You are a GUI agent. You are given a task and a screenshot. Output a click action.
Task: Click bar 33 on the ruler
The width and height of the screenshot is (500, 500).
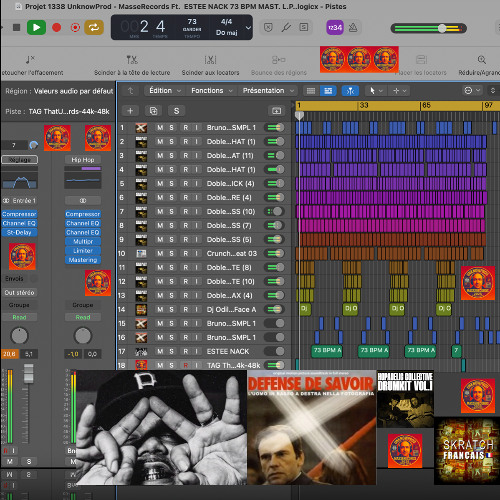point(364,105)
